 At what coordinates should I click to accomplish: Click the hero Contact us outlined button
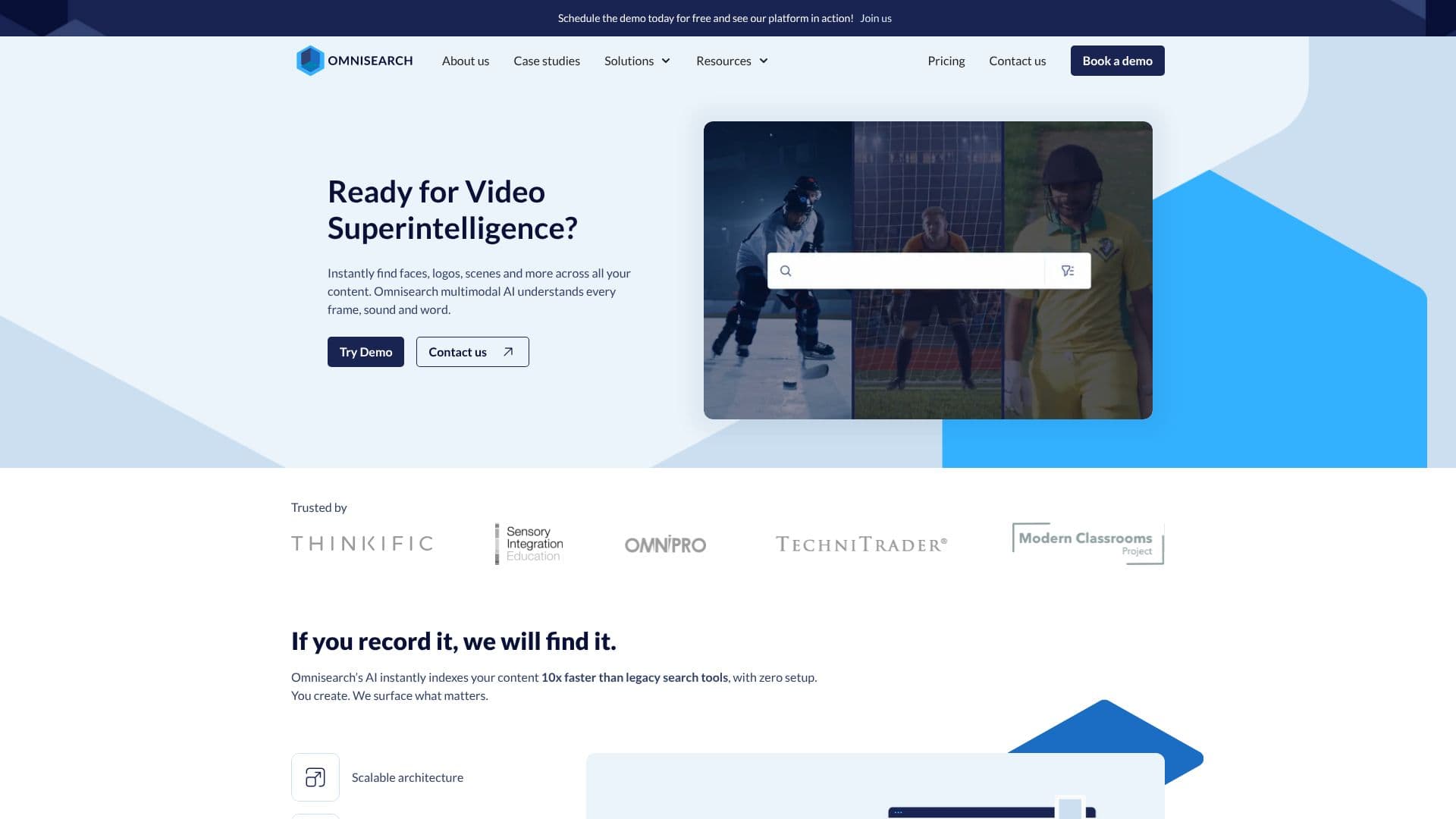point(472,352)
